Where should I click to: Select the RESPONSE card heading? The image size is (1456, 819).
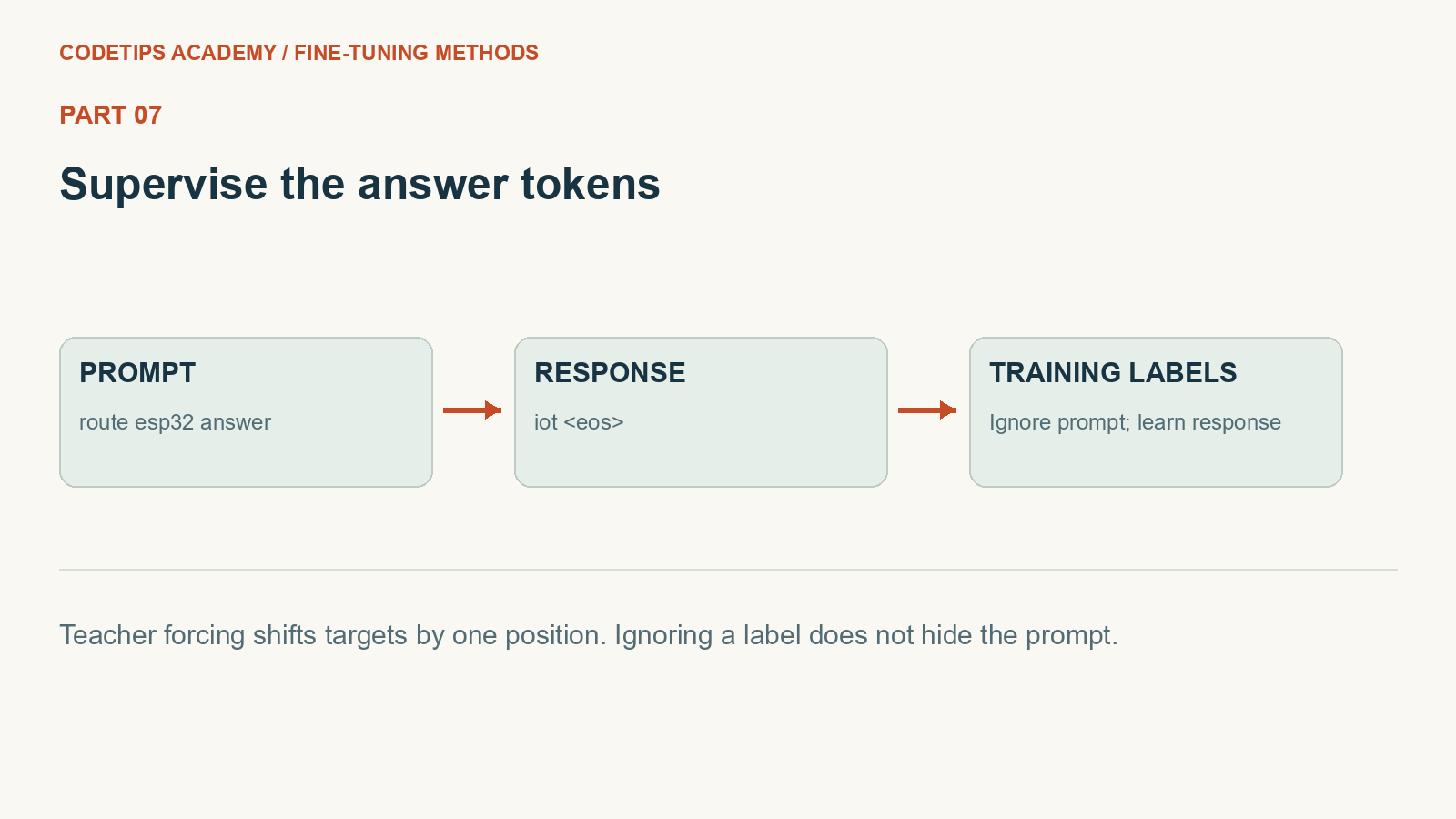tap(610, 373)
